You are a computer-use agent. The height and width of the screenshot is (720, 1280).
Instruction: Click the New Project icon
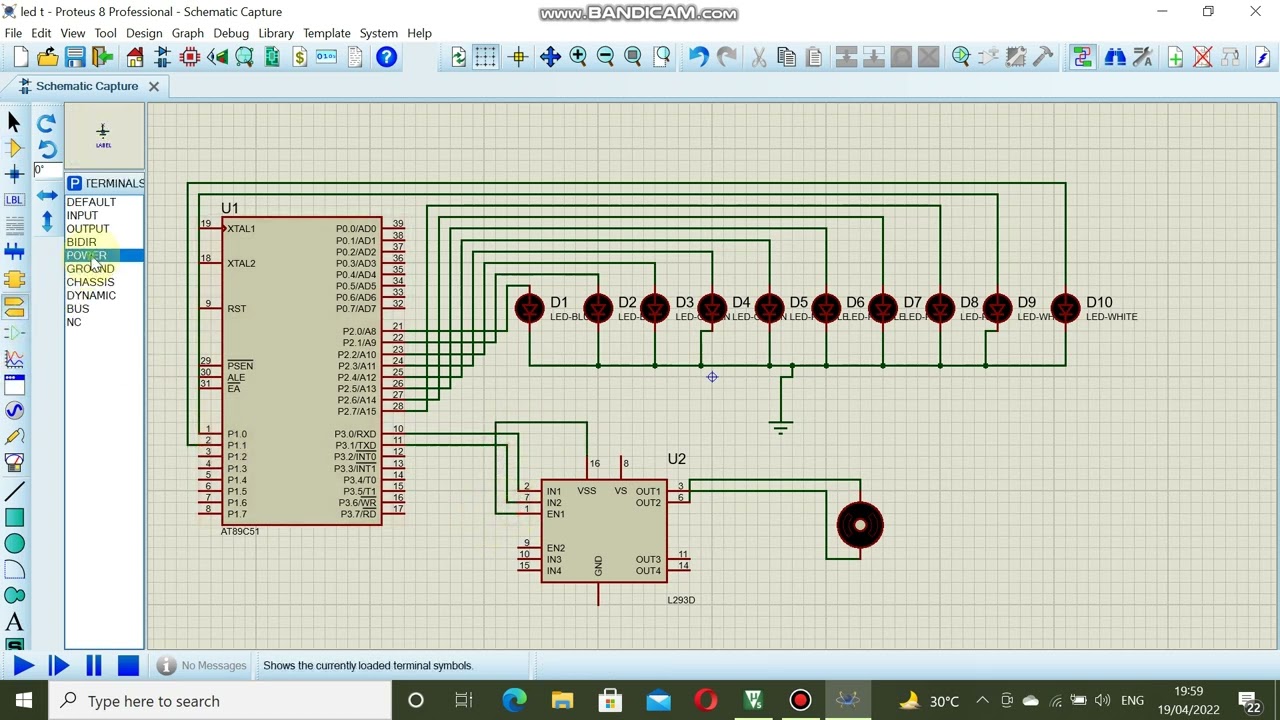click(20, 57)
